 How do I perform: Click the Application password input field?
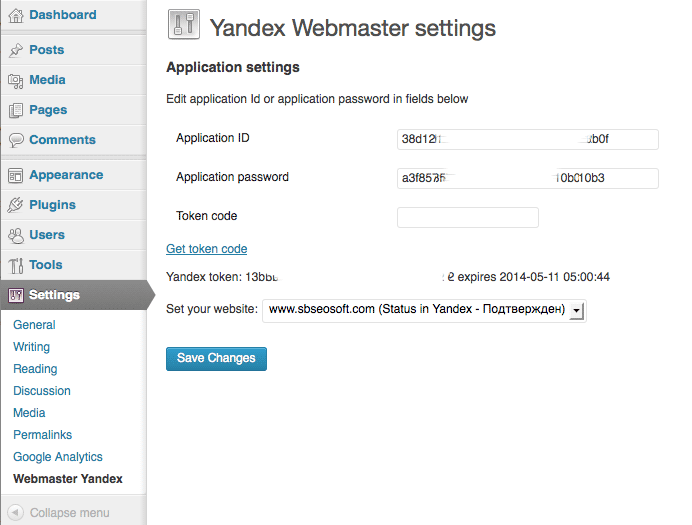click(527, 178)
